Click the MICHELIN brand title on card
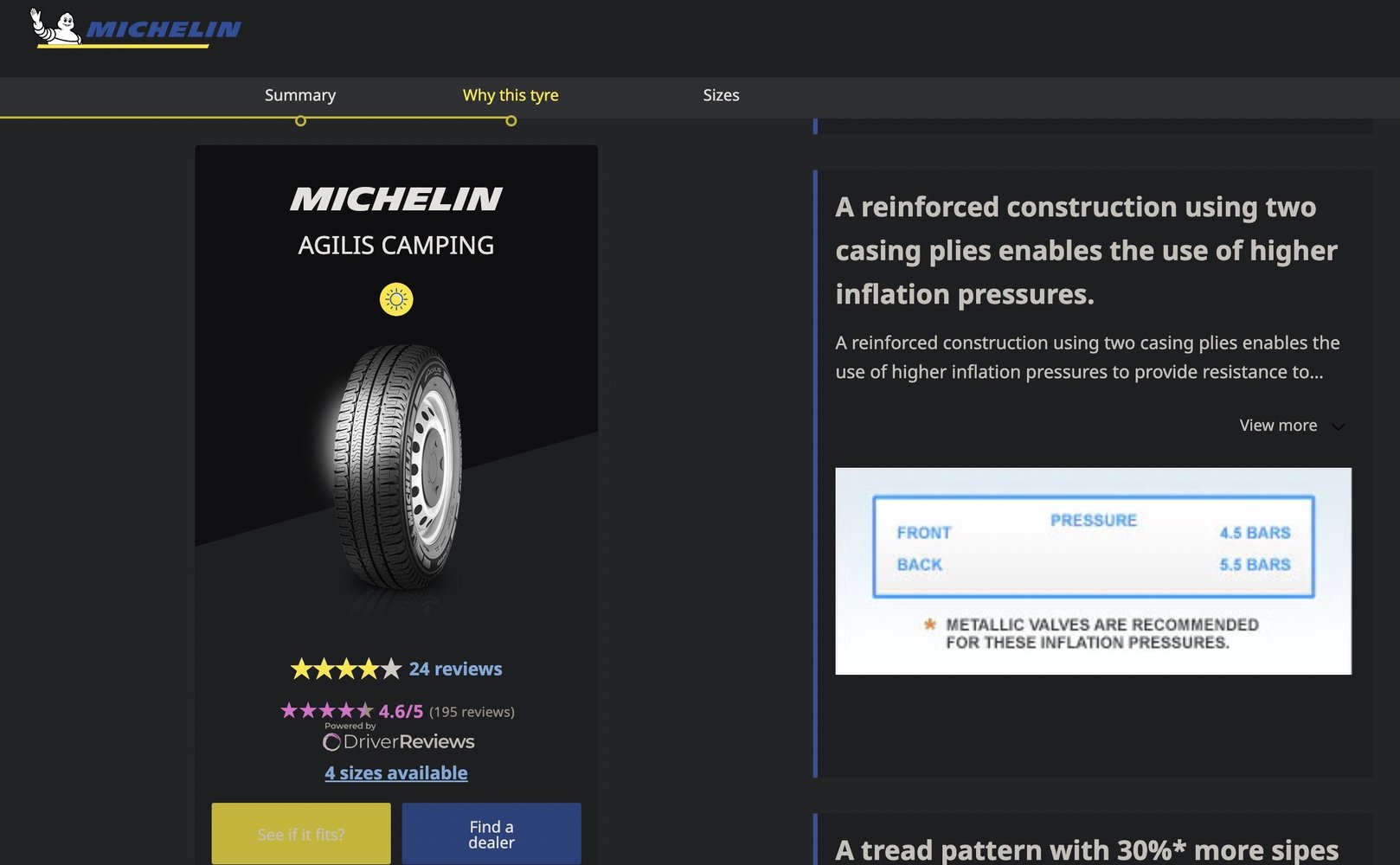This screenshot has width=1400, height=865. [396, 200]
